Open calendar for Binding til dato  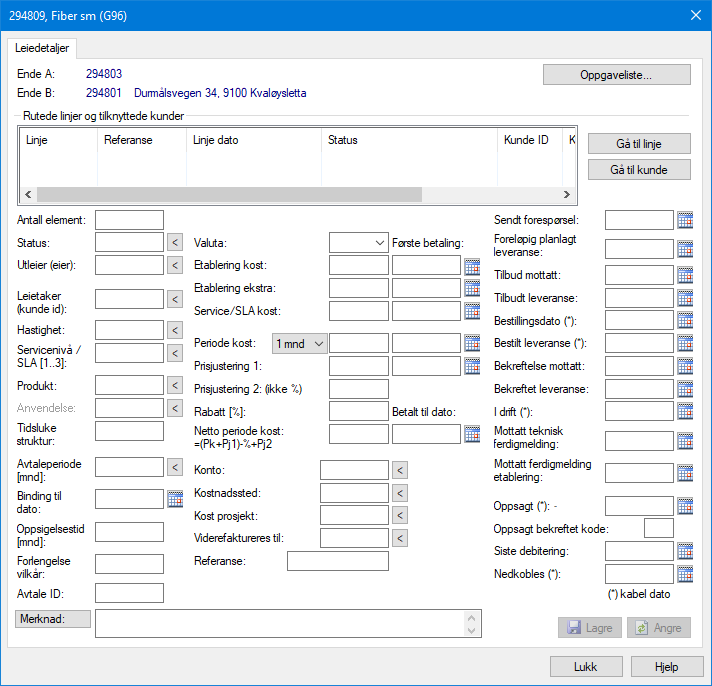pyautogui.click(x=175, y=499)
